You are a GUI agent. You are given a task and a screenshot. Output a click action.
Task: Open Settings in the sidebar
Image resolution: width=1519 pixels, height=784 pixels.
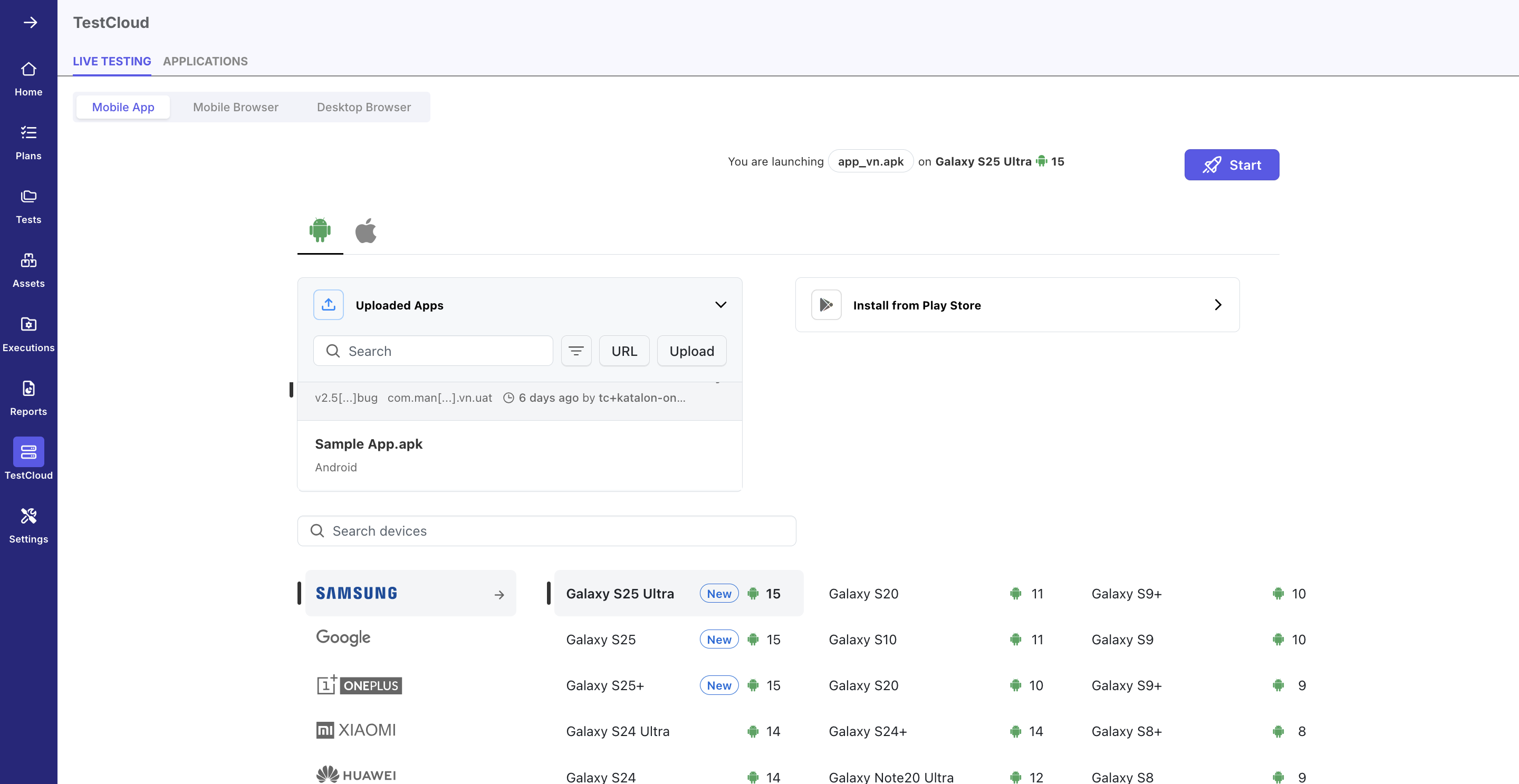(x=28, y=526)
